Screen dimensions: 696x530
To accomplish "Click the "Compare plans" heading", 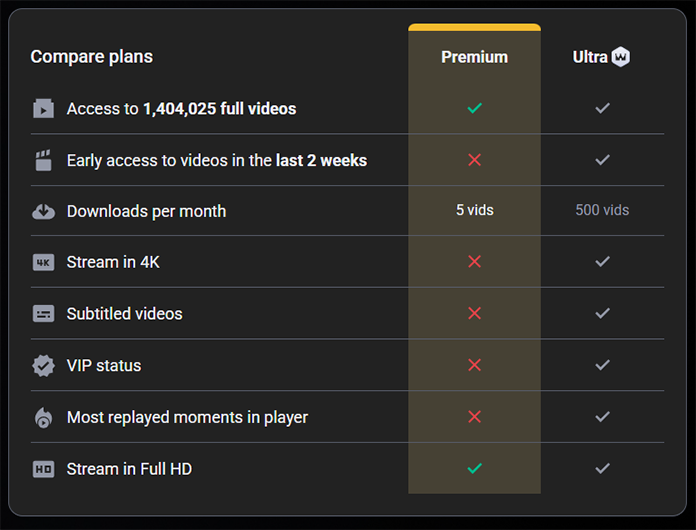I will pyautogui.click(x=91, y=57).
